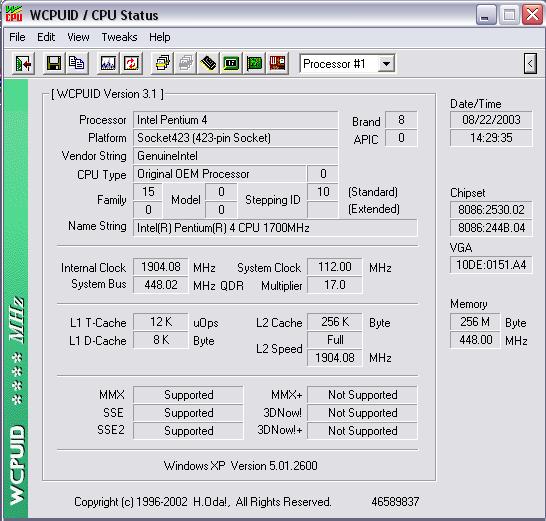546x521 pixels.
Task: Click the Platform field 'Socket423 (423-pin Socket)'
Action: 235,138
